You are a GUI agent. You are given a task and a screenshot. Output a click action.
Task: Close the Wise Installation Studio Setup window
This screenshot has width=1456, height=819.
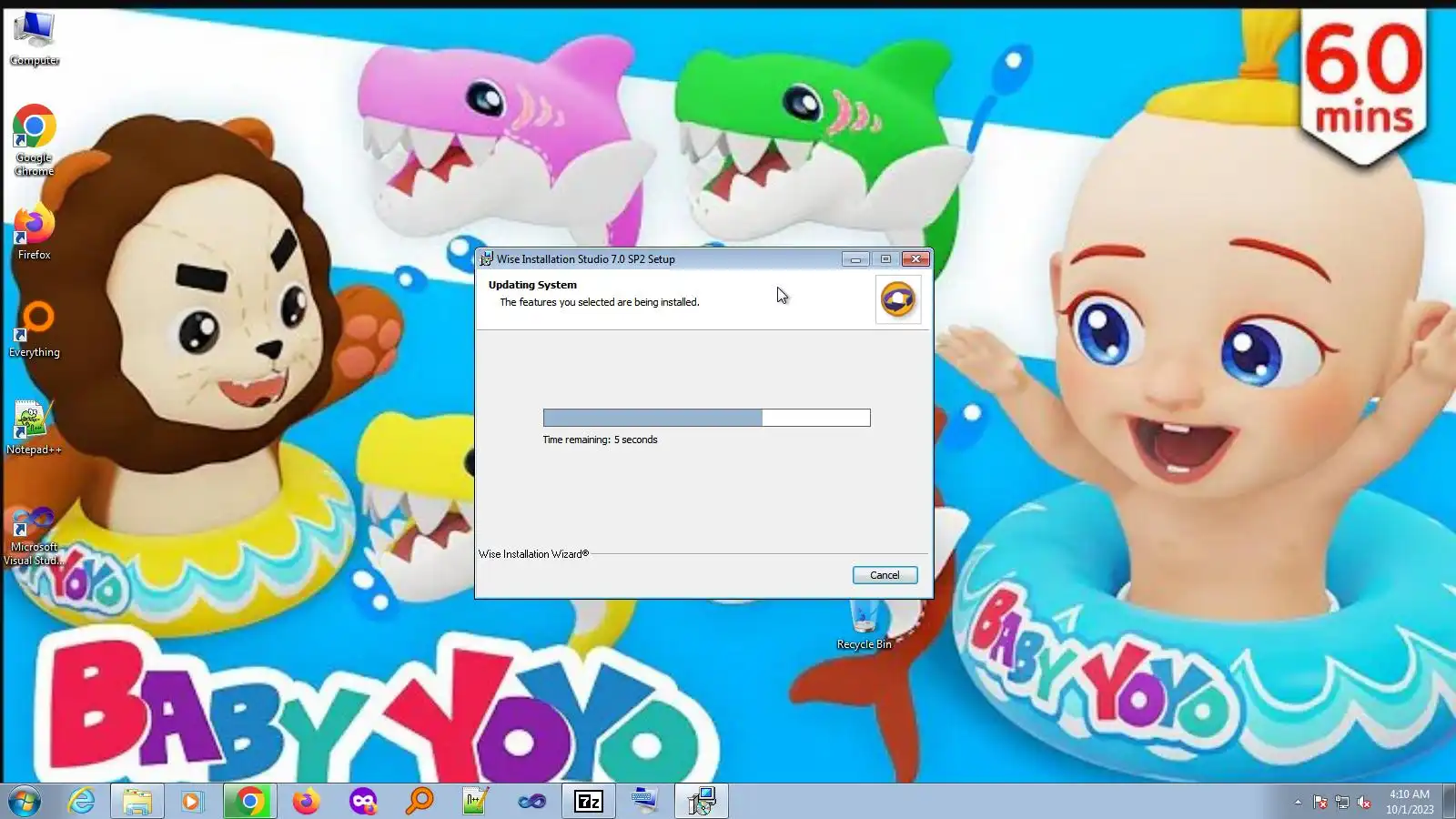915,259
